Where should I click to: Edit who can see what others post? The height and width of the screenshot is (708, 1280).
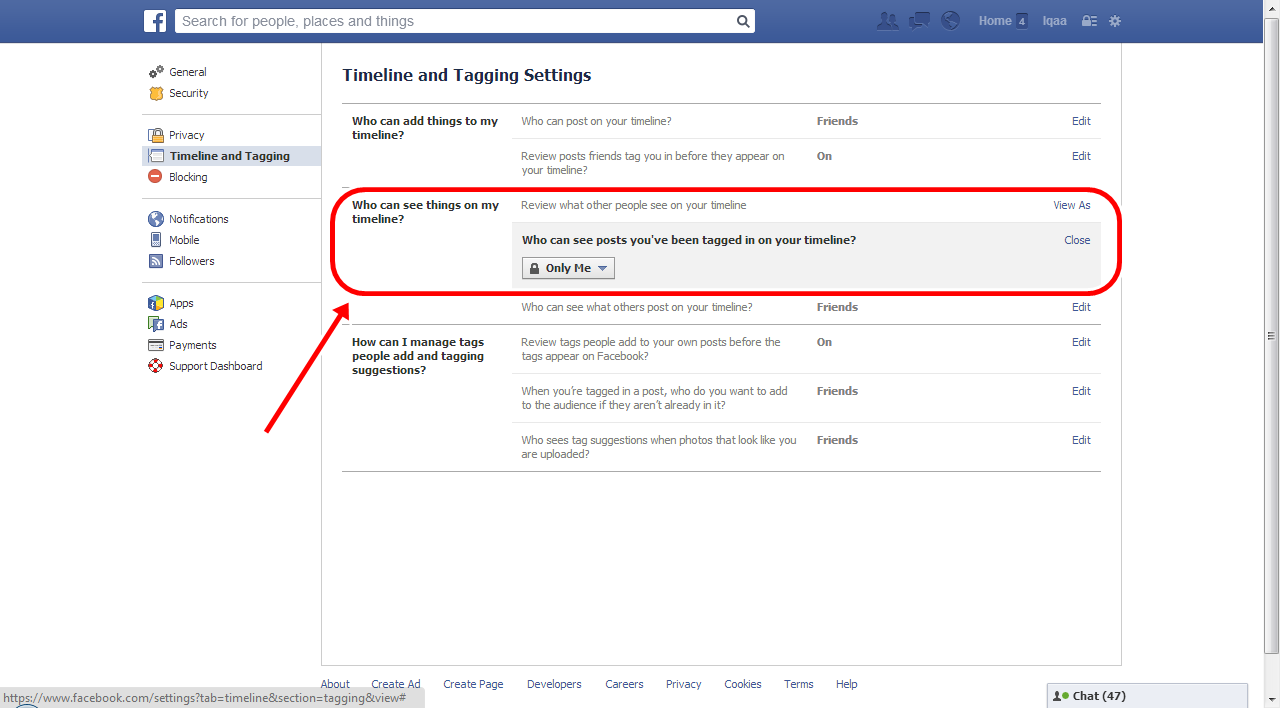pyautogui.click(x=1081, y=307)
